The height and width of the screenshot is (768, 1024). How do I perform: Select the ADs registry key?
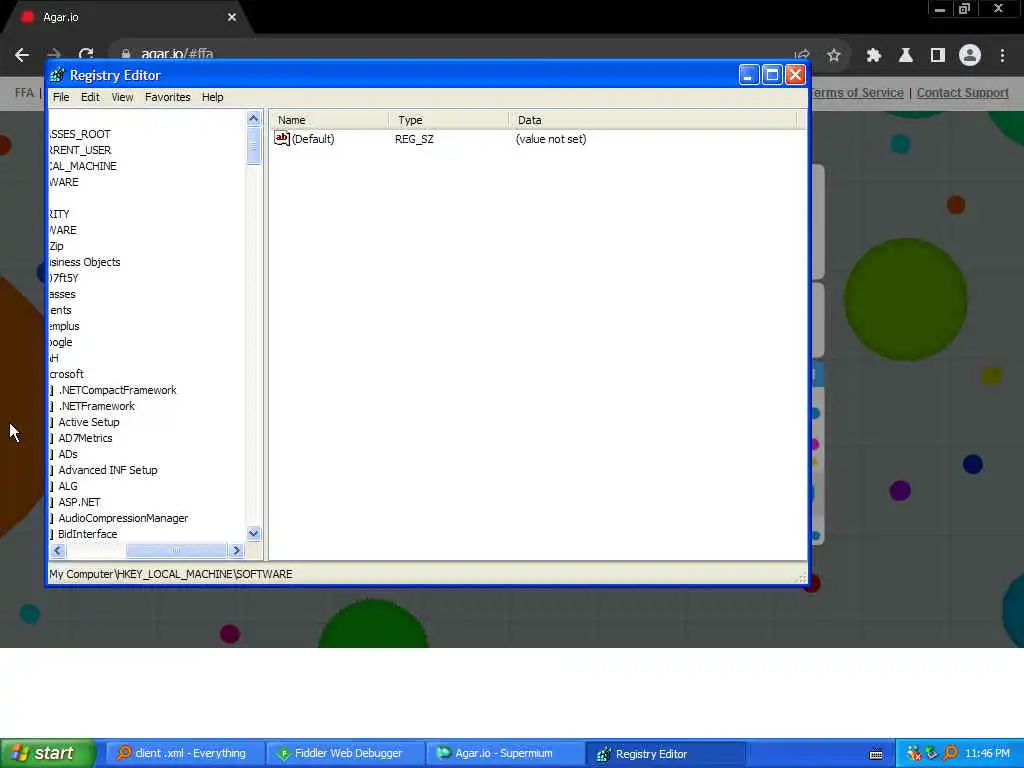click(x=68, y=454)
